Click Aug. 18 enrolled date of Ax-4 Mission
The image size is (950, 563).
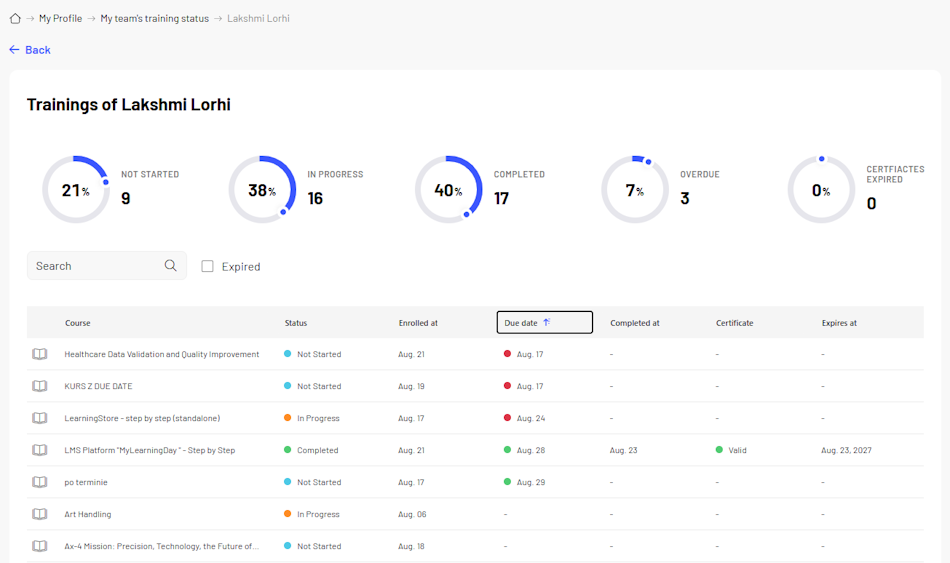click(x=411, y=546)
